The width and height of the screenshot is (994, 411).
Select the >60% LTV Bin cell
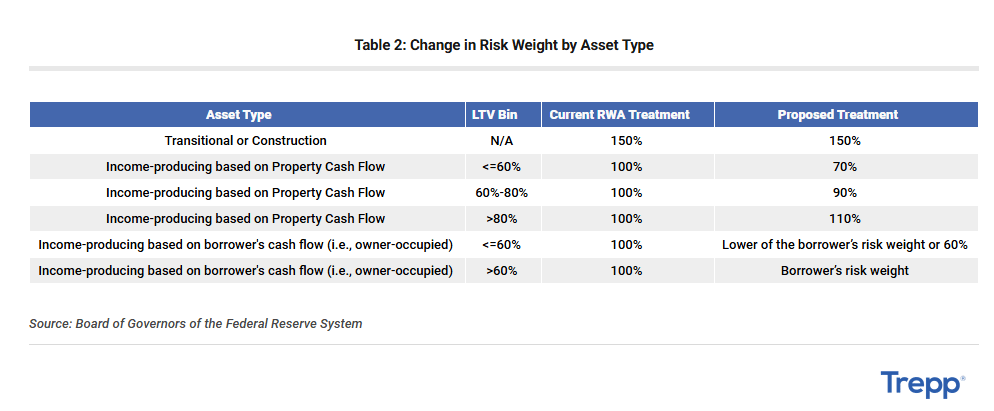point(503,271)
